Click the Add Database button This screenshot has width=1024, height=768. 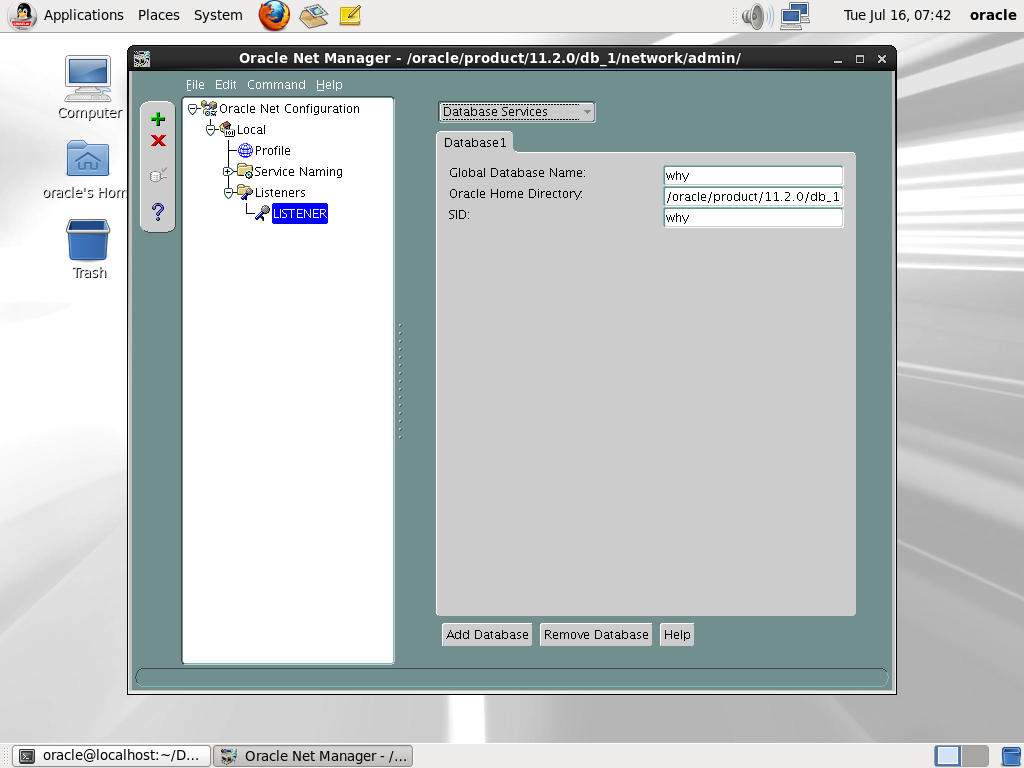tap(487, 635)
